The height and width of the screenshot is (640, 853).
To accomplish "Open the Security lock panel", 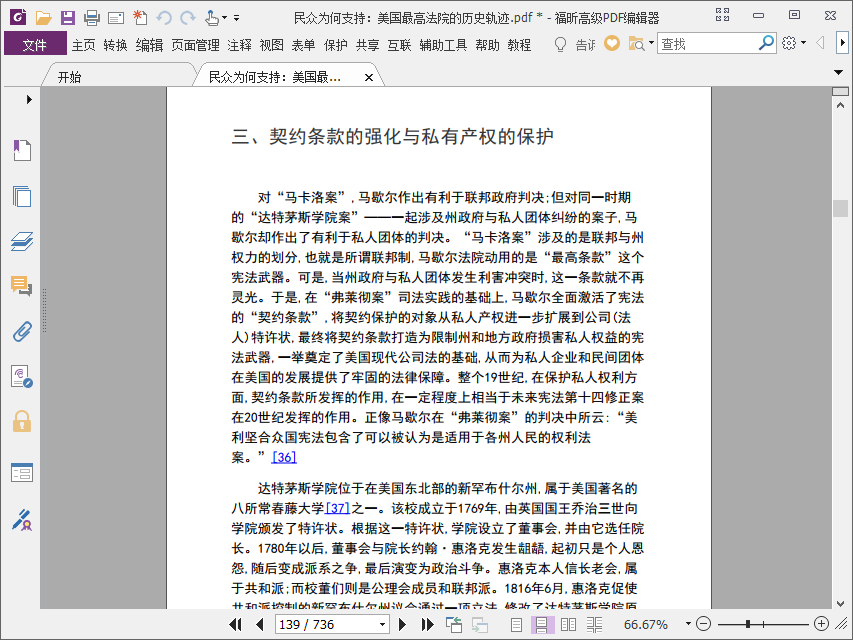I will click(22, 422).
